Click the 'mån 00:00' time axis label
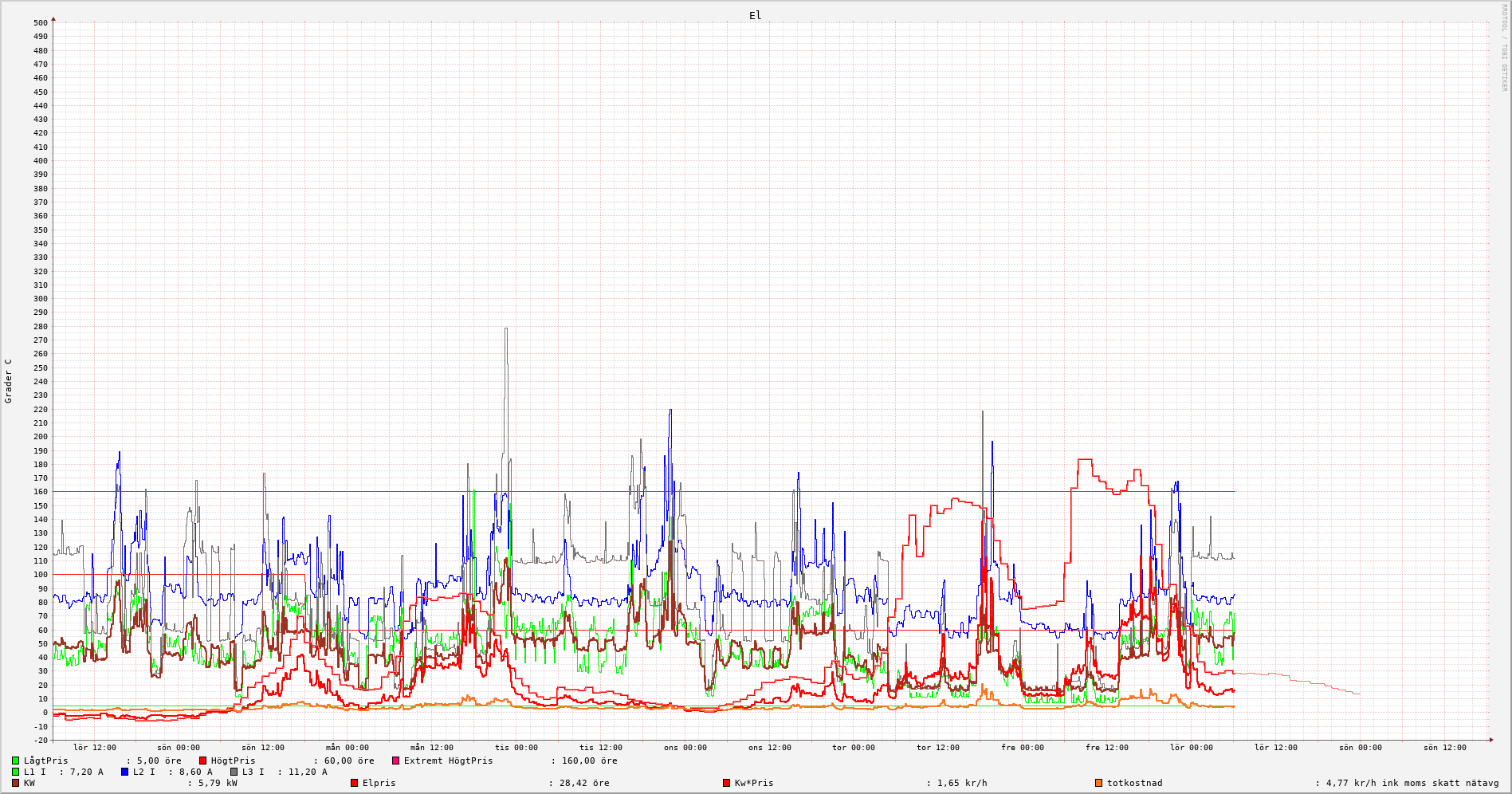 (348, 748)
